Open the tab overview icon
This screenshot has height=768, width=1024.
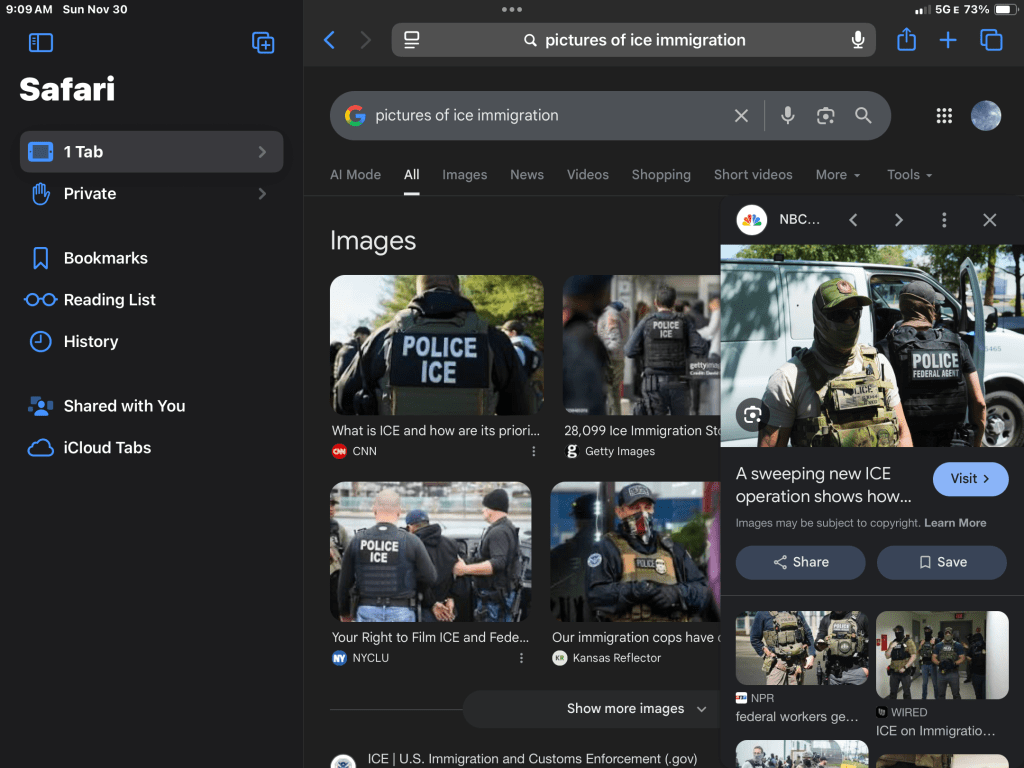(x=991, y=40)
